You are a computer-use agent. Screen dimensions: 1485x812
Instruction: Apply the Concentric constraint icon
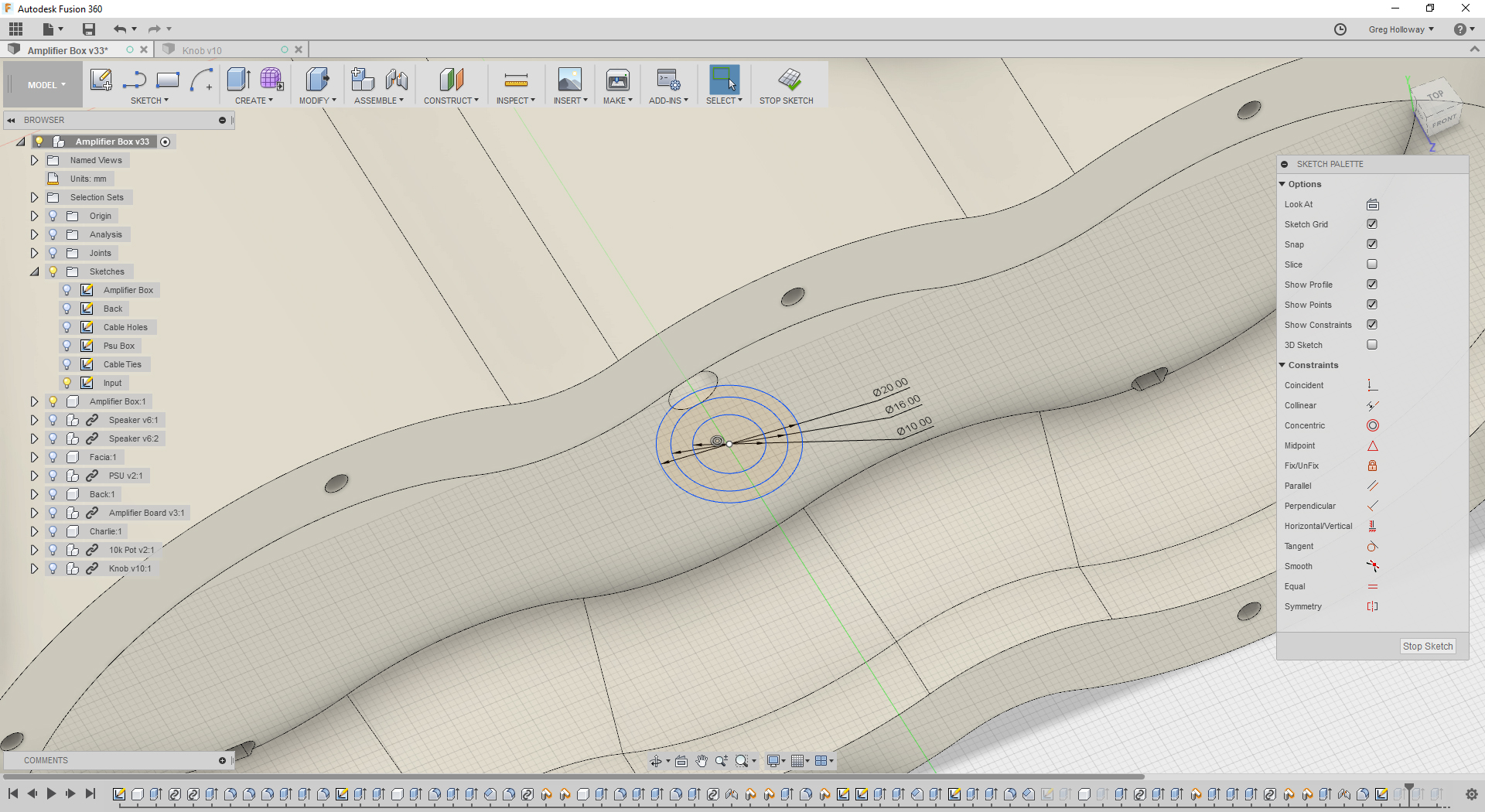(1373, 425)
